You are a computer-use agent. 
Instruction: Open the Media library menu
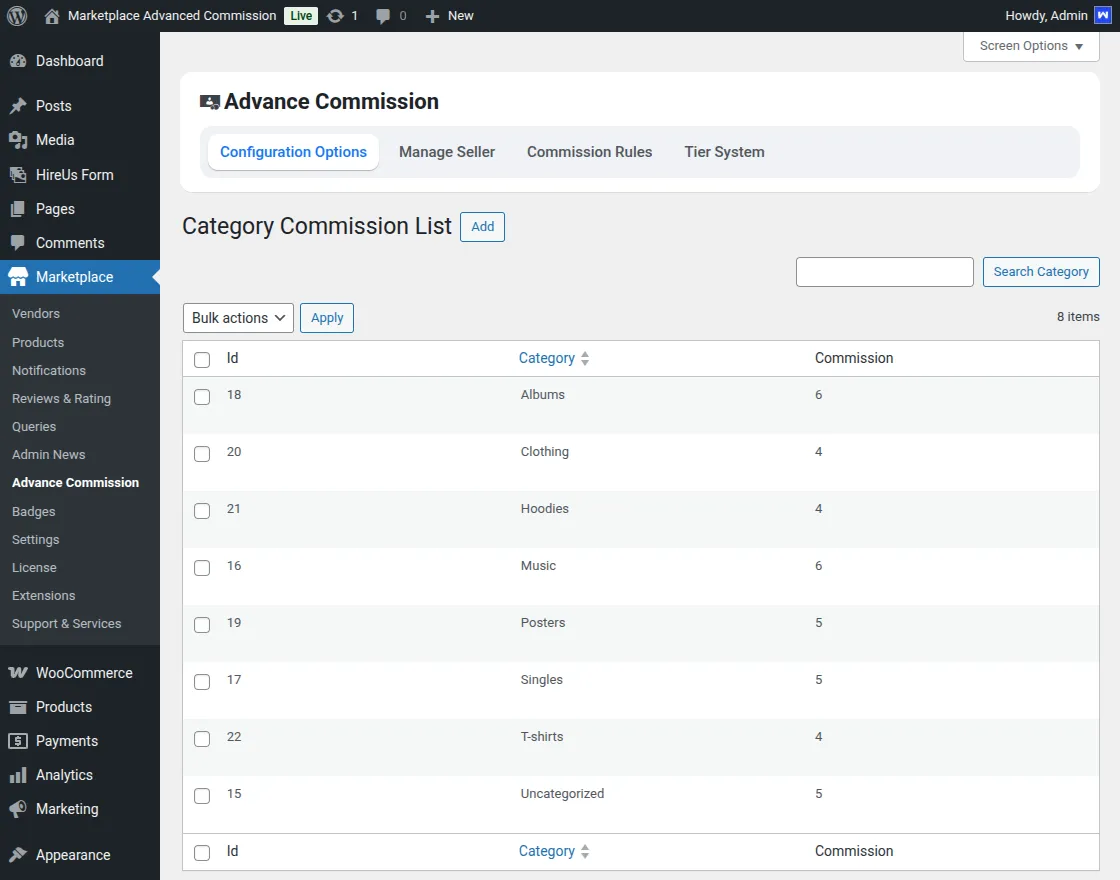click(55, 140)
